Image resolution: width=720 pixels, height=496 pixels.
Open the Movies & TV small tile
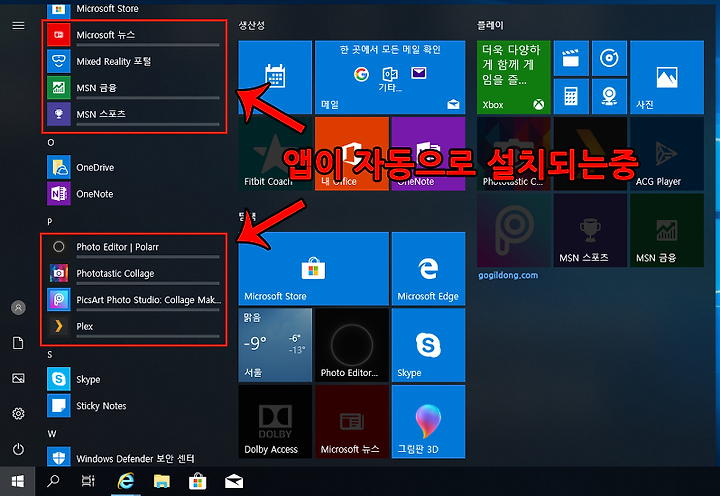coord(571,58)
